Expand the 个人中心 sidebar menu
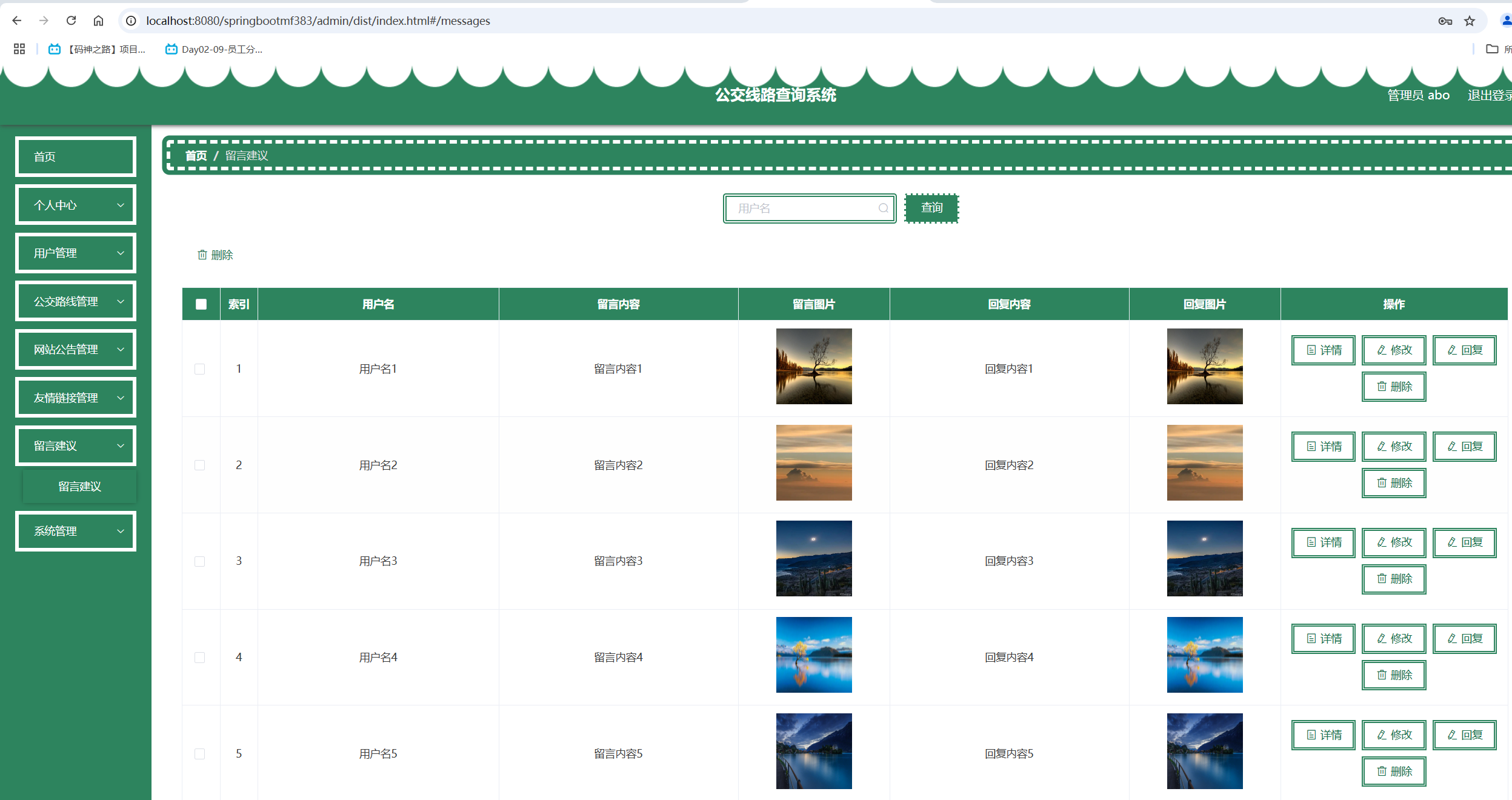1512x800 pixels. (x=76, y=205)
